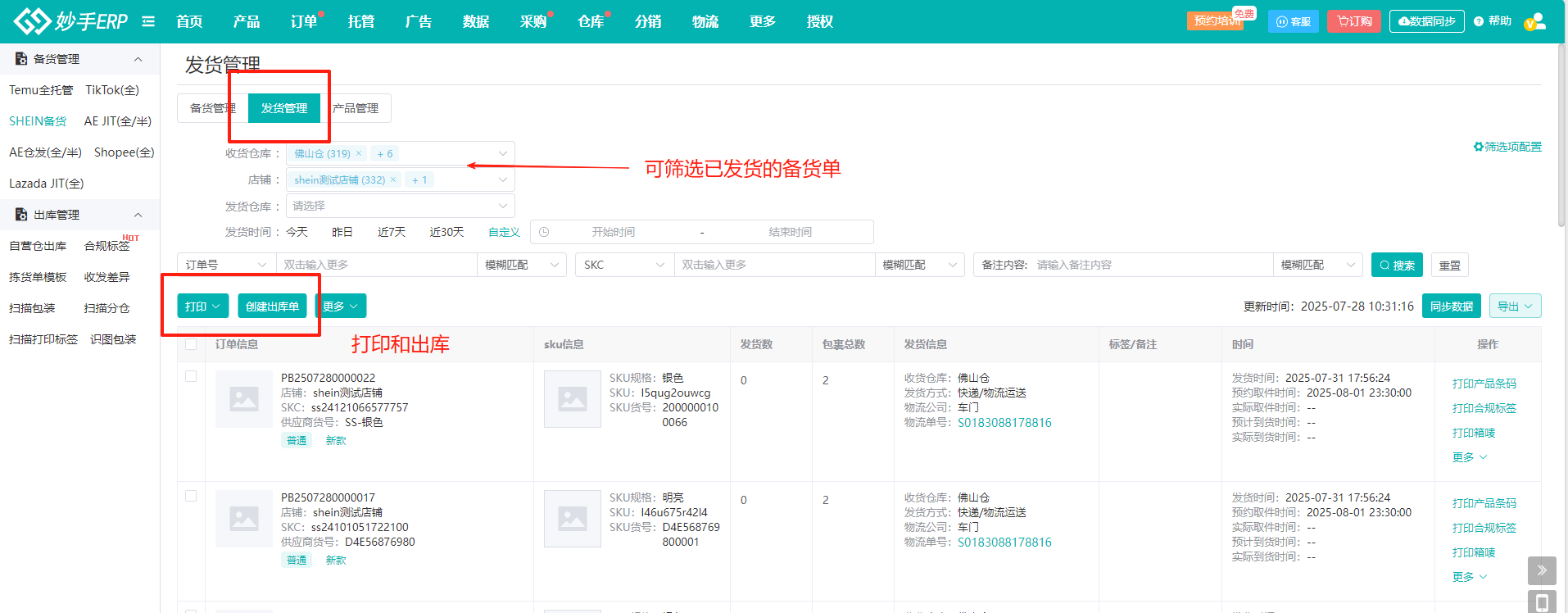Open SKU image thumbnail for I5qug2ouwcg

tap(573, 399)
